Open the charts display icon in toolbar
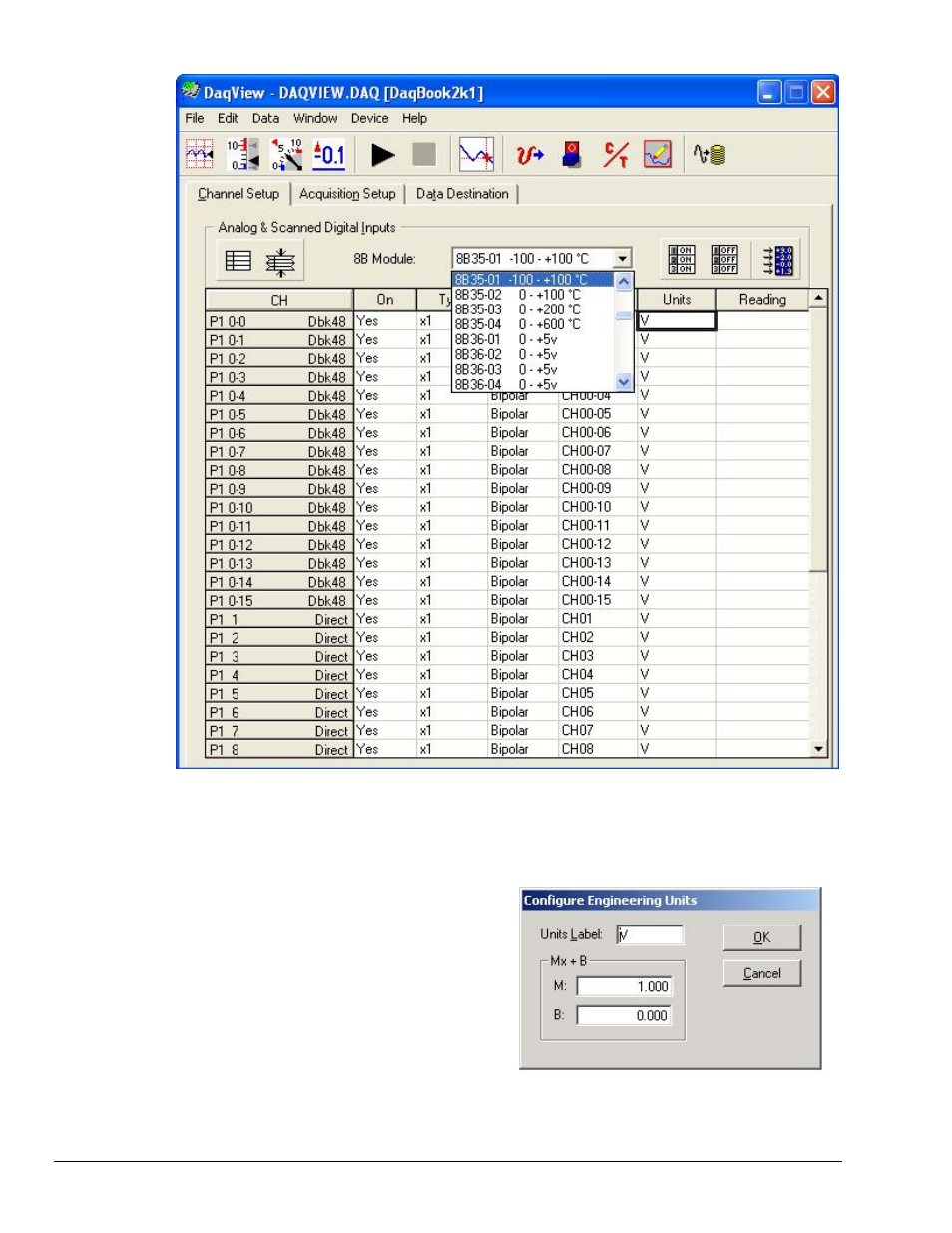 [200, 155]
